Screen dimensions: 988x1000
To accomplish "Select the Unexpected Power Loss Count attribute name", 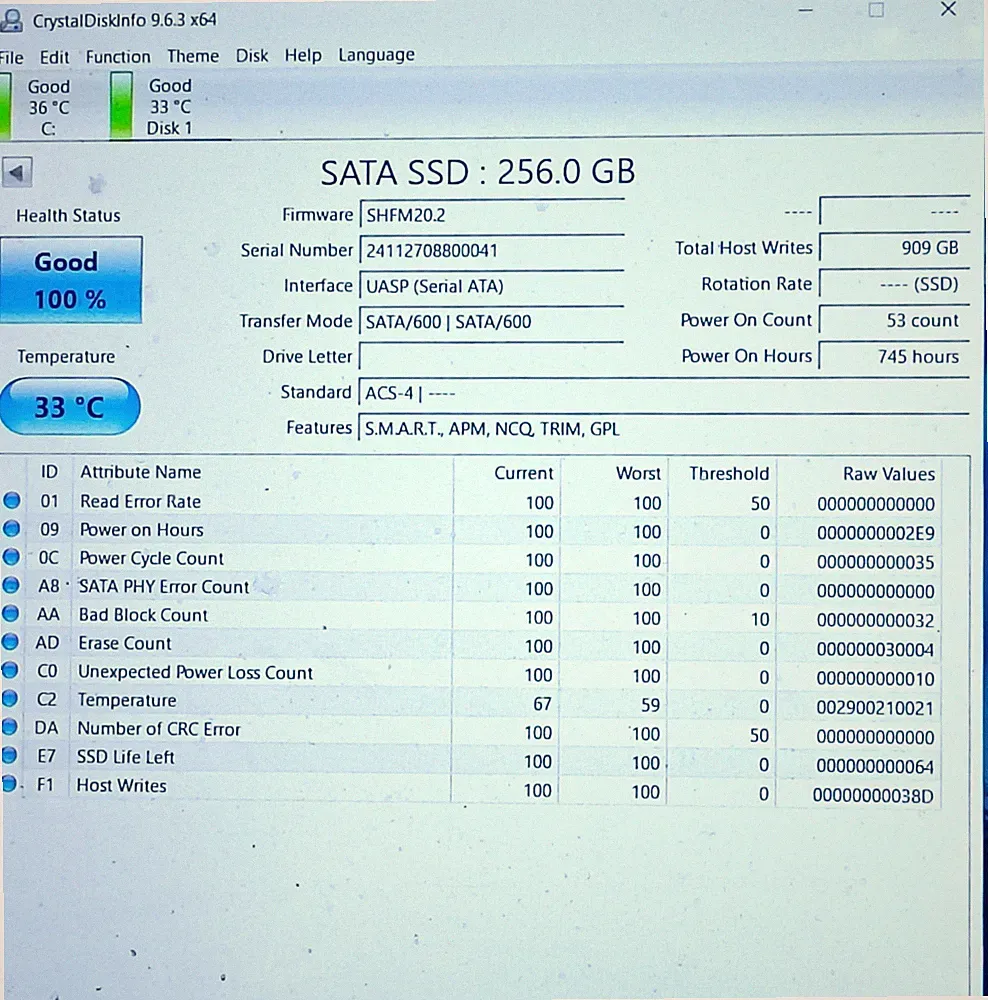I will 195,672.
